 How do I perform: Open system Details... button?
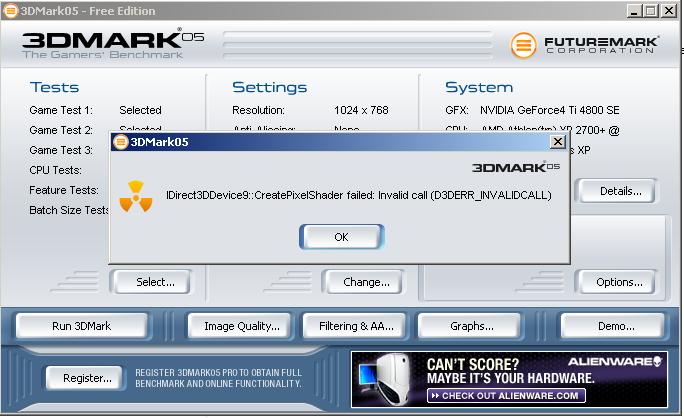(x=617, y=191)
